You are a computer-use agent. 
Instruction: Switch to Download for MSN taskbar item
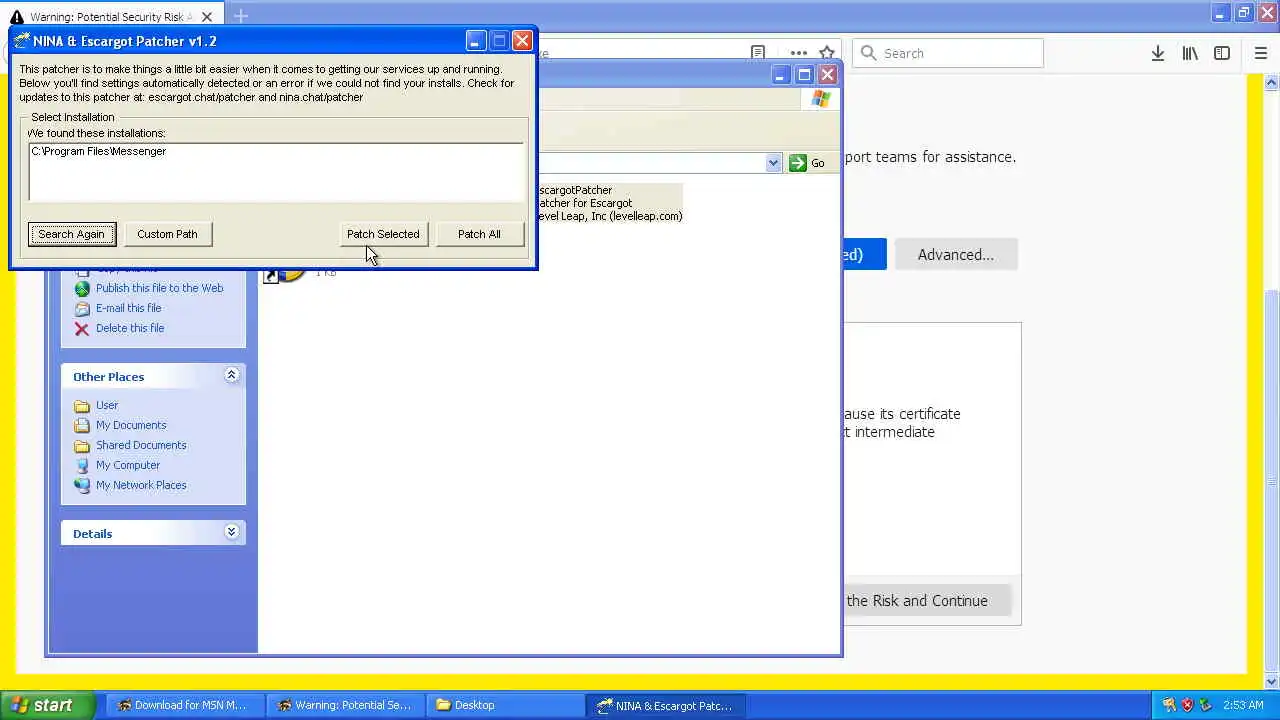(183, 705)
